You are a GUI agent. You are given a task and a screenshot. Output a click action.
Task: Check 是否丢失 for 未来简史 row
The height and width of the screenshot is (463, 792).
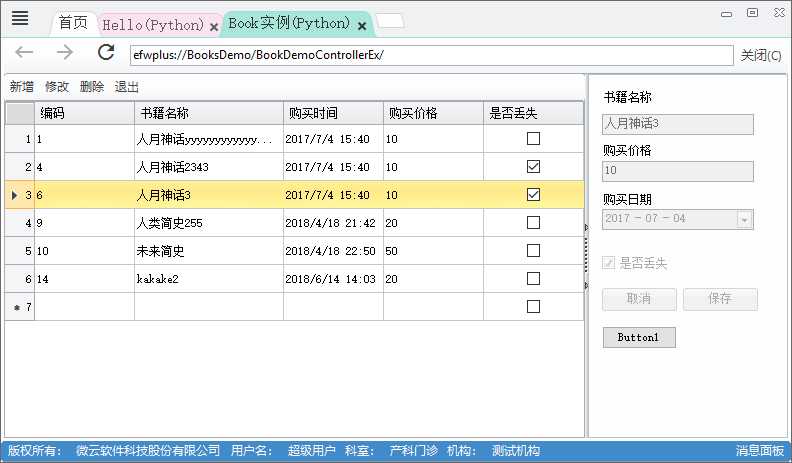533,251
